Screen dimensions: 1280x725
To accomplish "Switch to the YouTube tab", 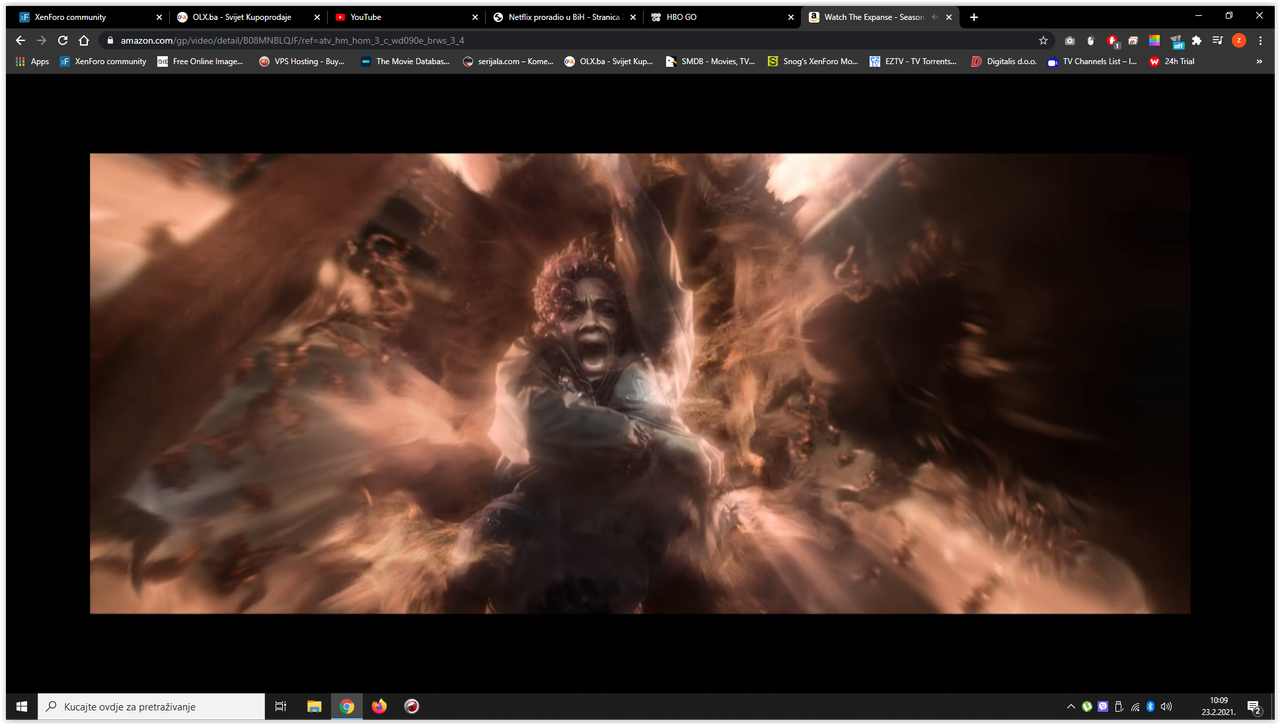I will 406,17.
